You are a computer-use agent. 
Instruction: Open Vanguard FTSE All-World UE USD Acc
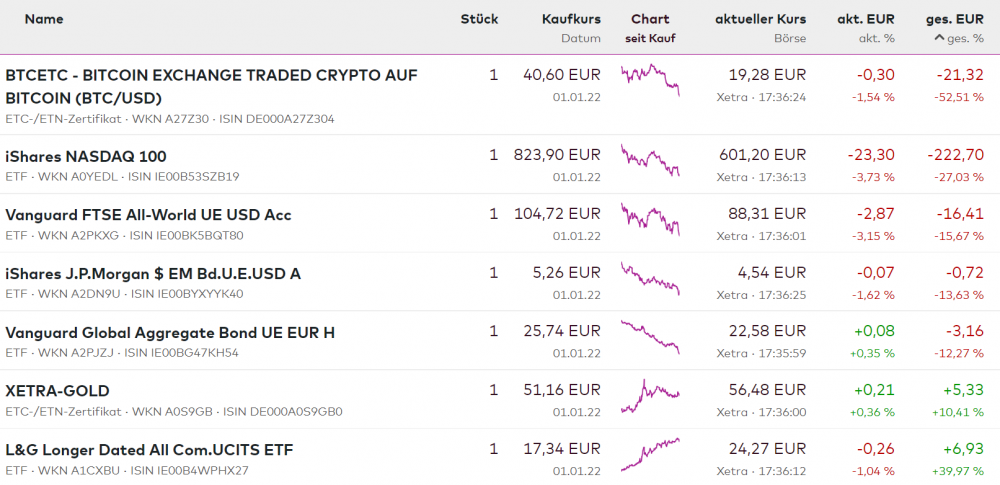click(148, 215)
